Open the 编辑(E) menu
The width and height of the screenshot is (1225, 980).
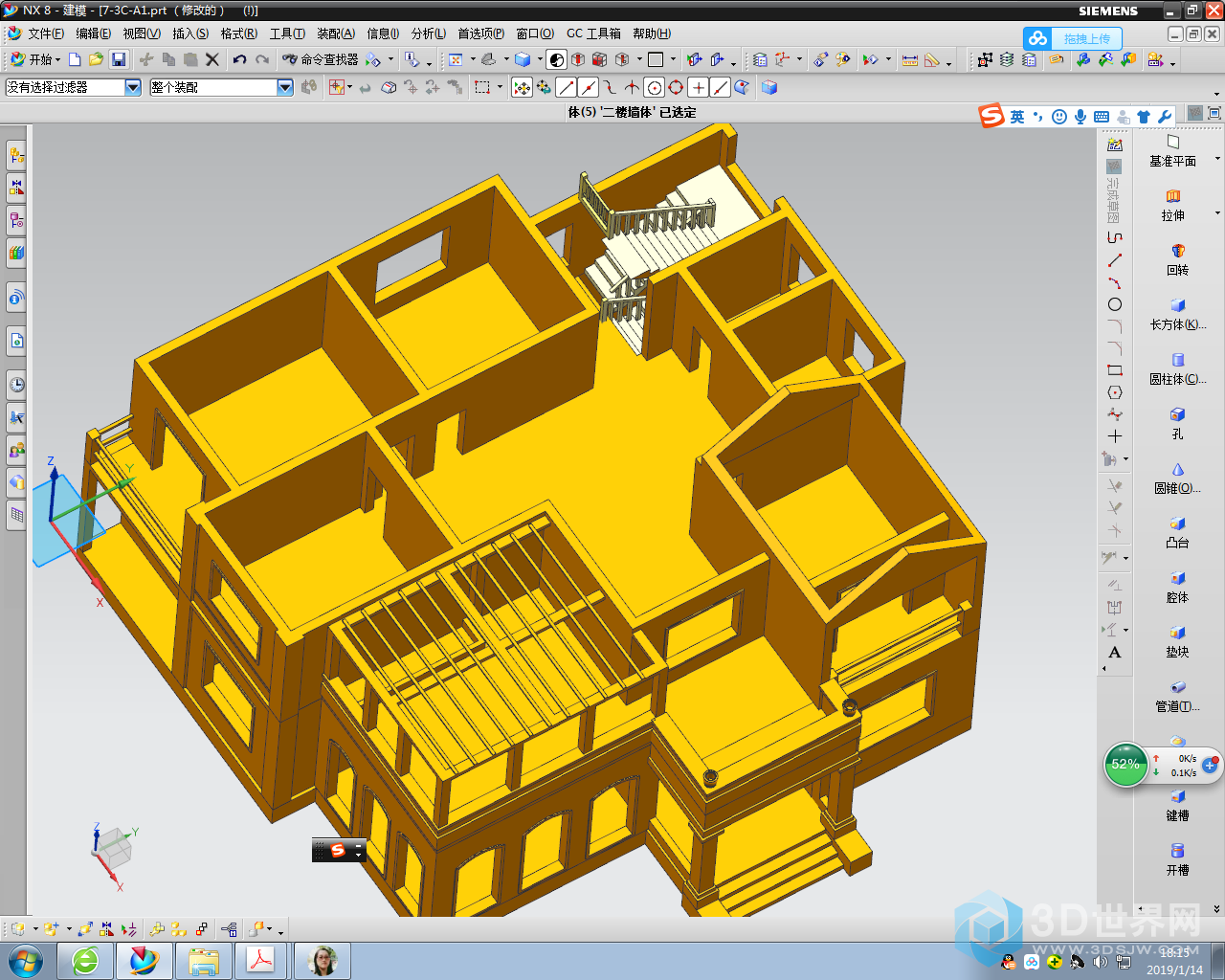pos(93,33)
